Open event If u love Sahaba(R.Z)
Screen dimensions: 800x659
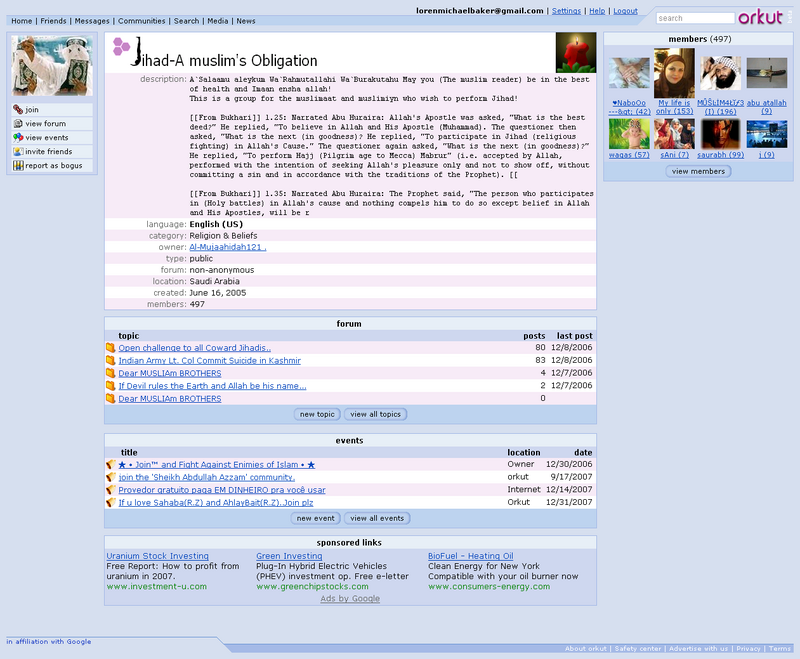pos(215,503)
